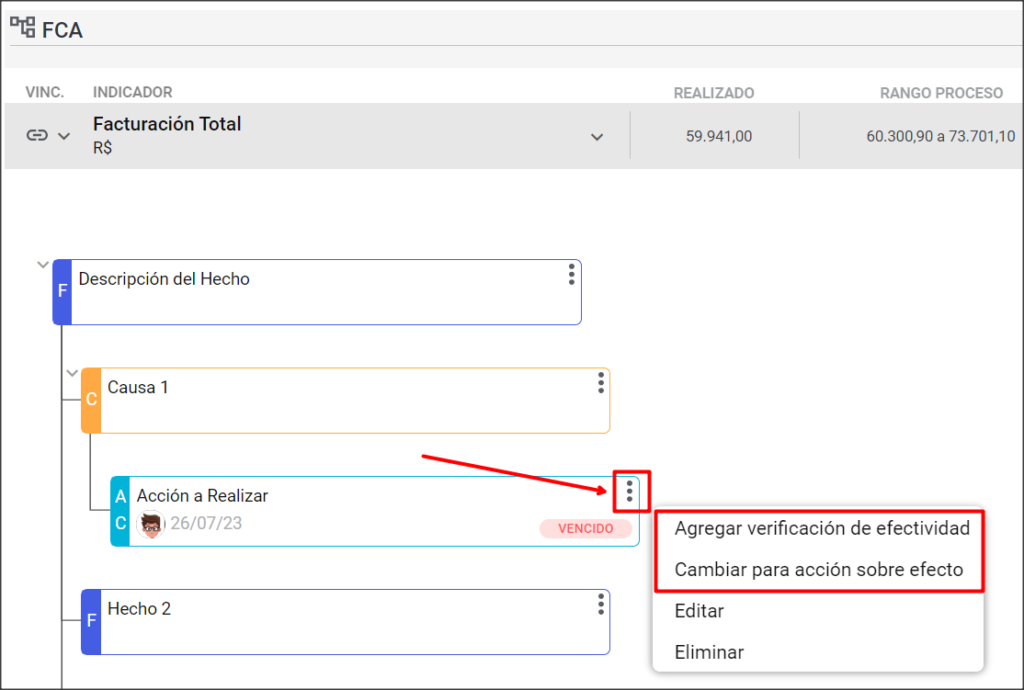Click the Hecho 2 card title
Screen dimensions: 1024x690
coord(139,609)
